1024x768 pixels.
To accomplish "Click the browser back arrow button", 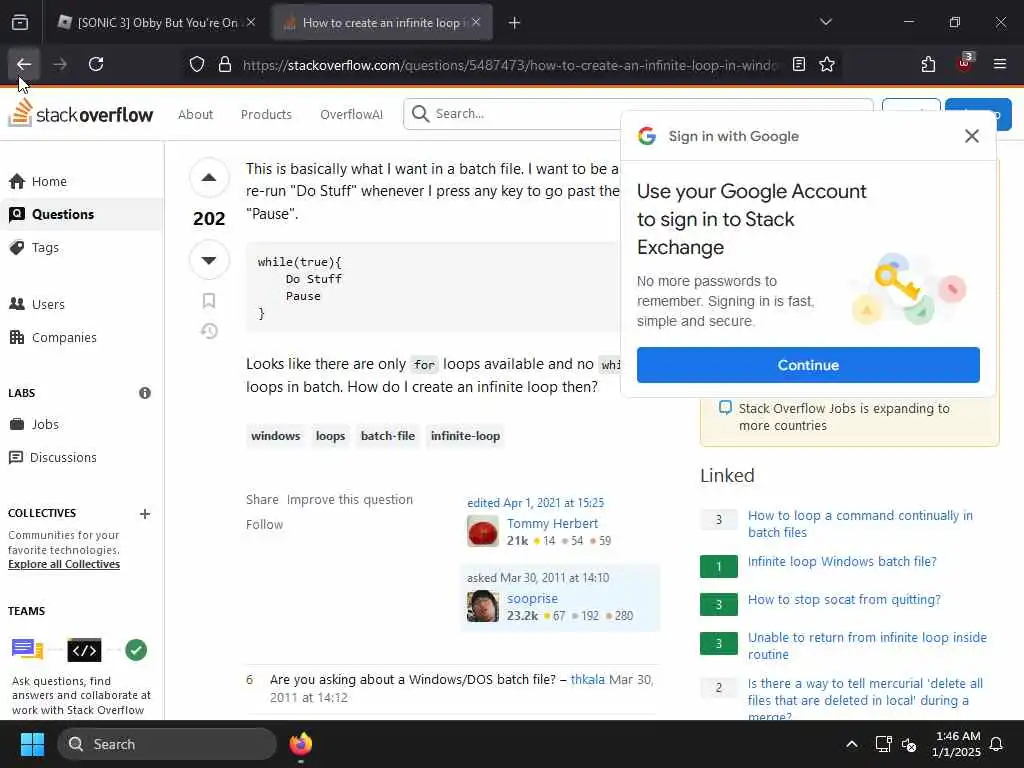I will tap(24, 64).
